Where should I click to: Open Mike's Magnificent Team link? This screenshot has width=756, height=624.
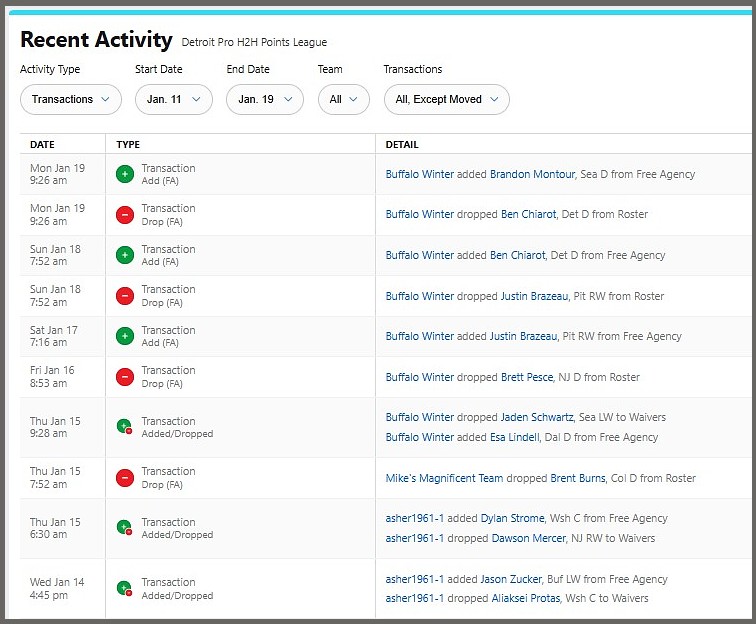point(444,478)
